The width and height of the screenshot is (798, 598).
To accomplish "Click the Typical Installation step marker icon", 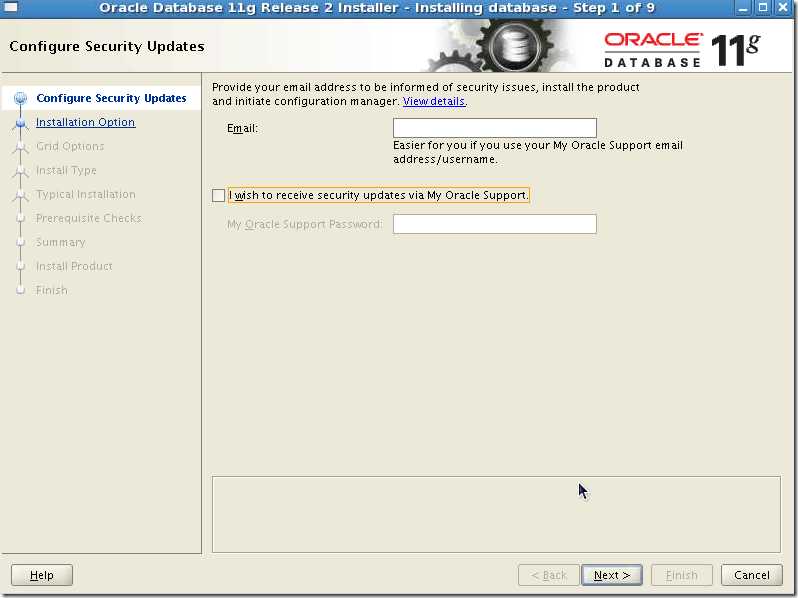I will [x=20, y=195].
